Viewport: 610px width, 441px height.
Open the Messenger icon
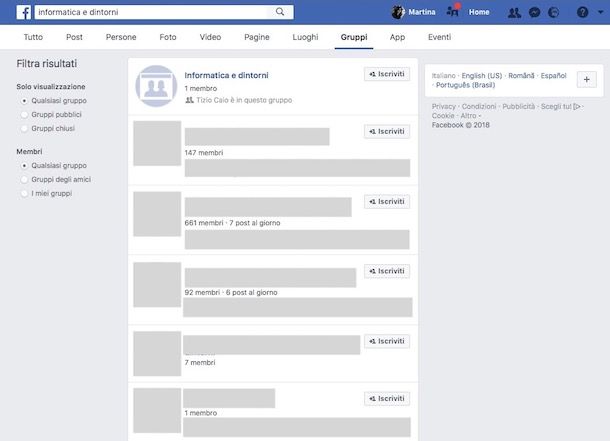[534, 13]
